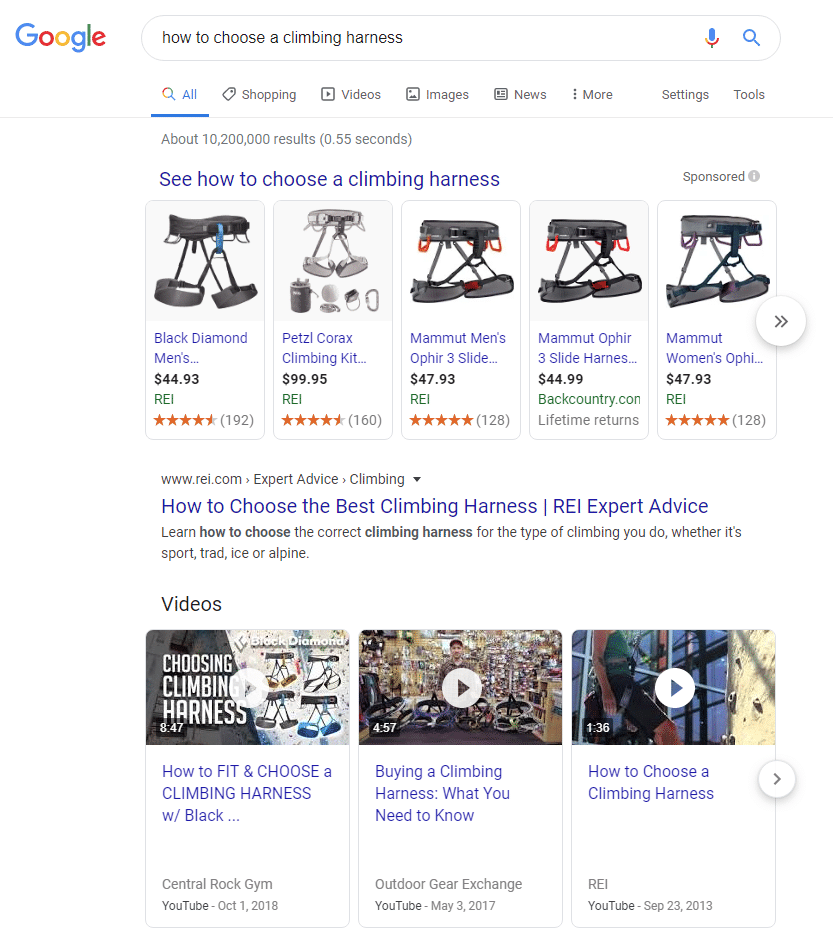Open Mammut Ophir 3 Slide Harness link
This screenshot has height=941, width=833.
[588, 348]
